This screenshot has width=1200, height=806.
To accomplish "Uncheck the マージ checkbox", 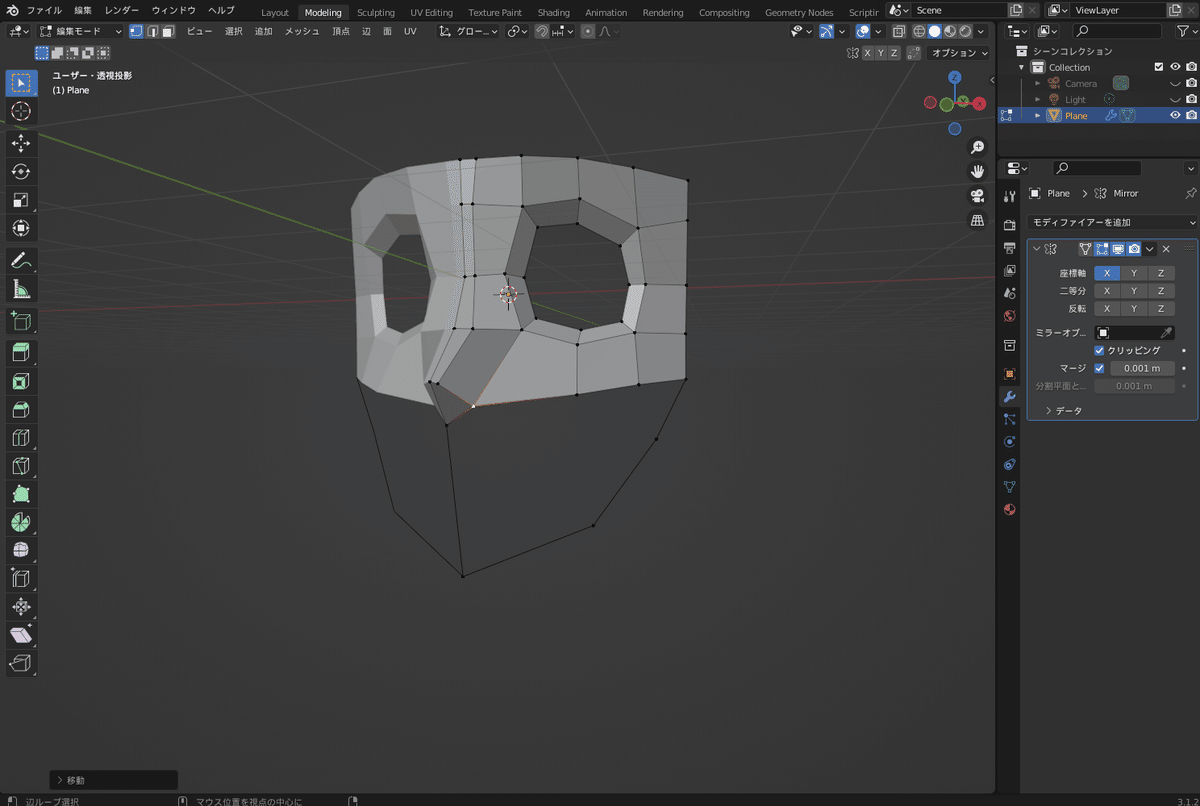I will coord(1100,368).
